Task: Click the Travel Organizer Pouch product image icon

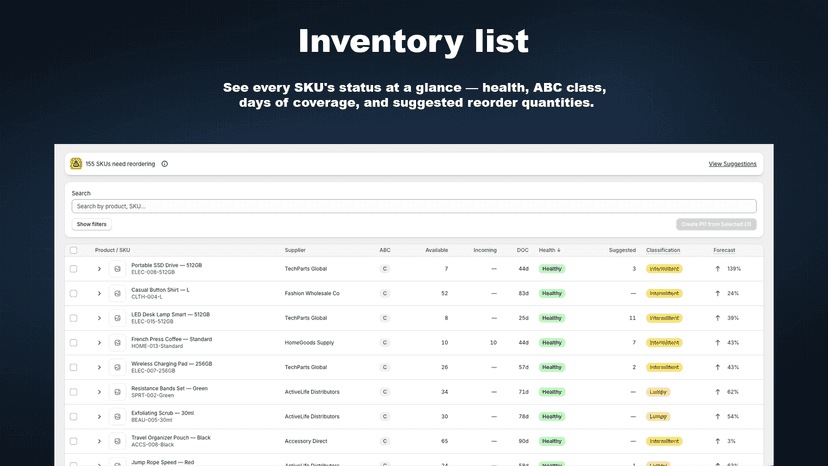Action: coord(117,441)
